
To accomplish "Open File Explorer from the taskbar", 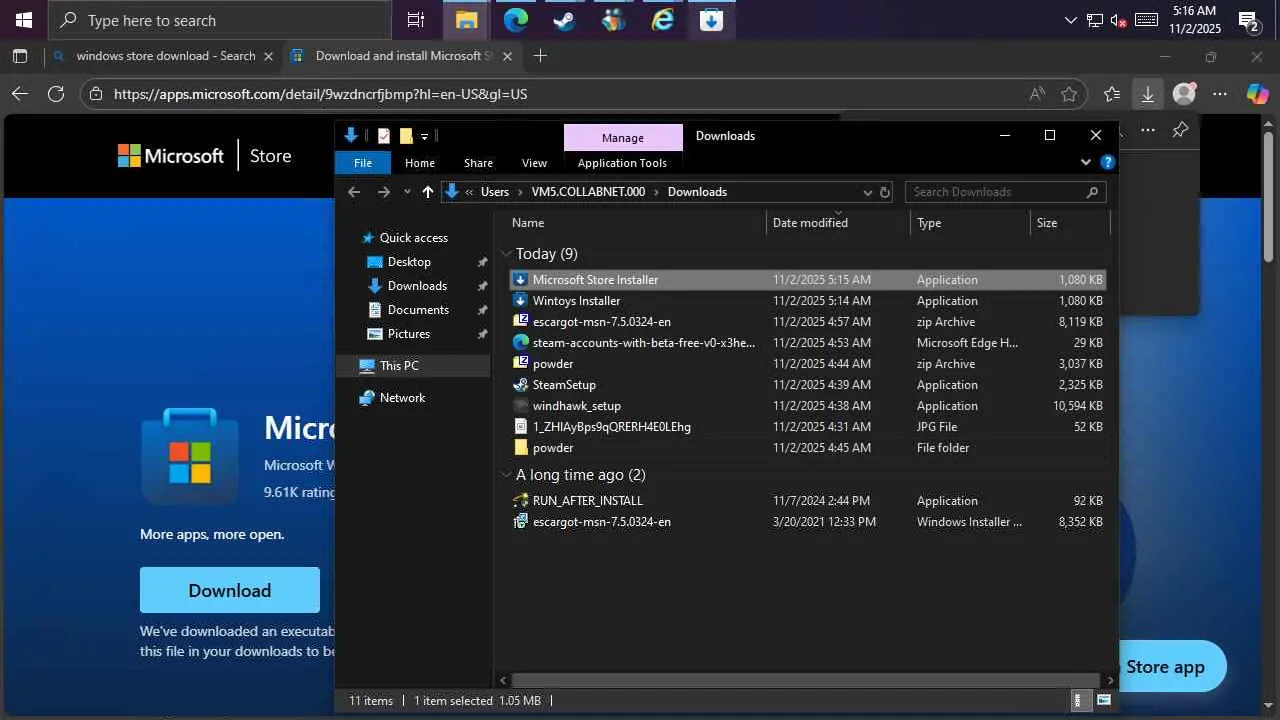I will click(466, 20).
